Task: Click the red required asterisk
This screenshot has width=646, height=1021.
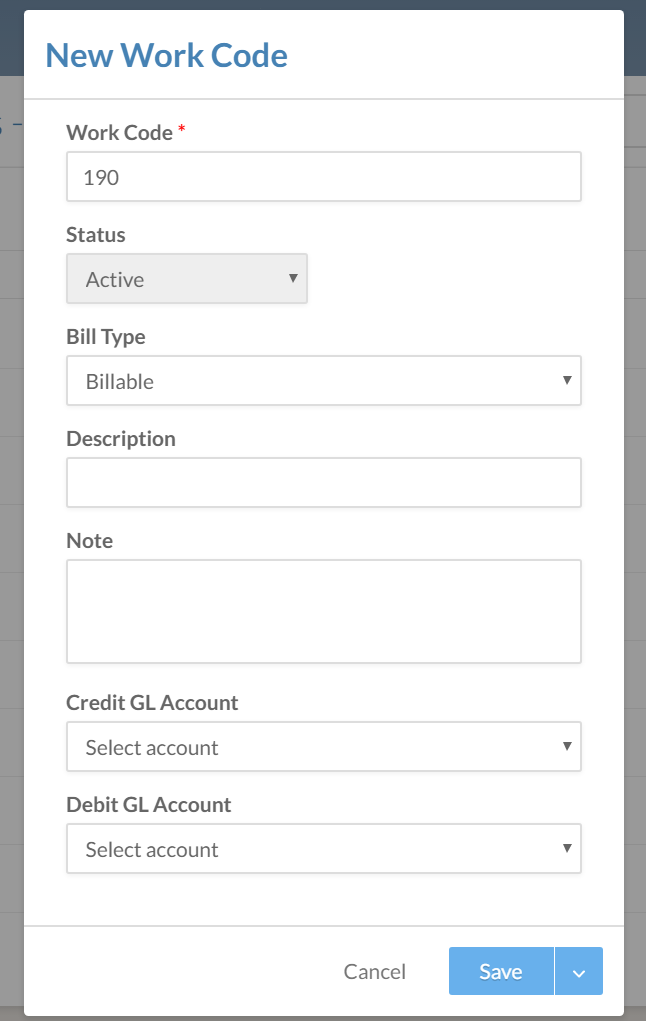Action: point(182,132)
